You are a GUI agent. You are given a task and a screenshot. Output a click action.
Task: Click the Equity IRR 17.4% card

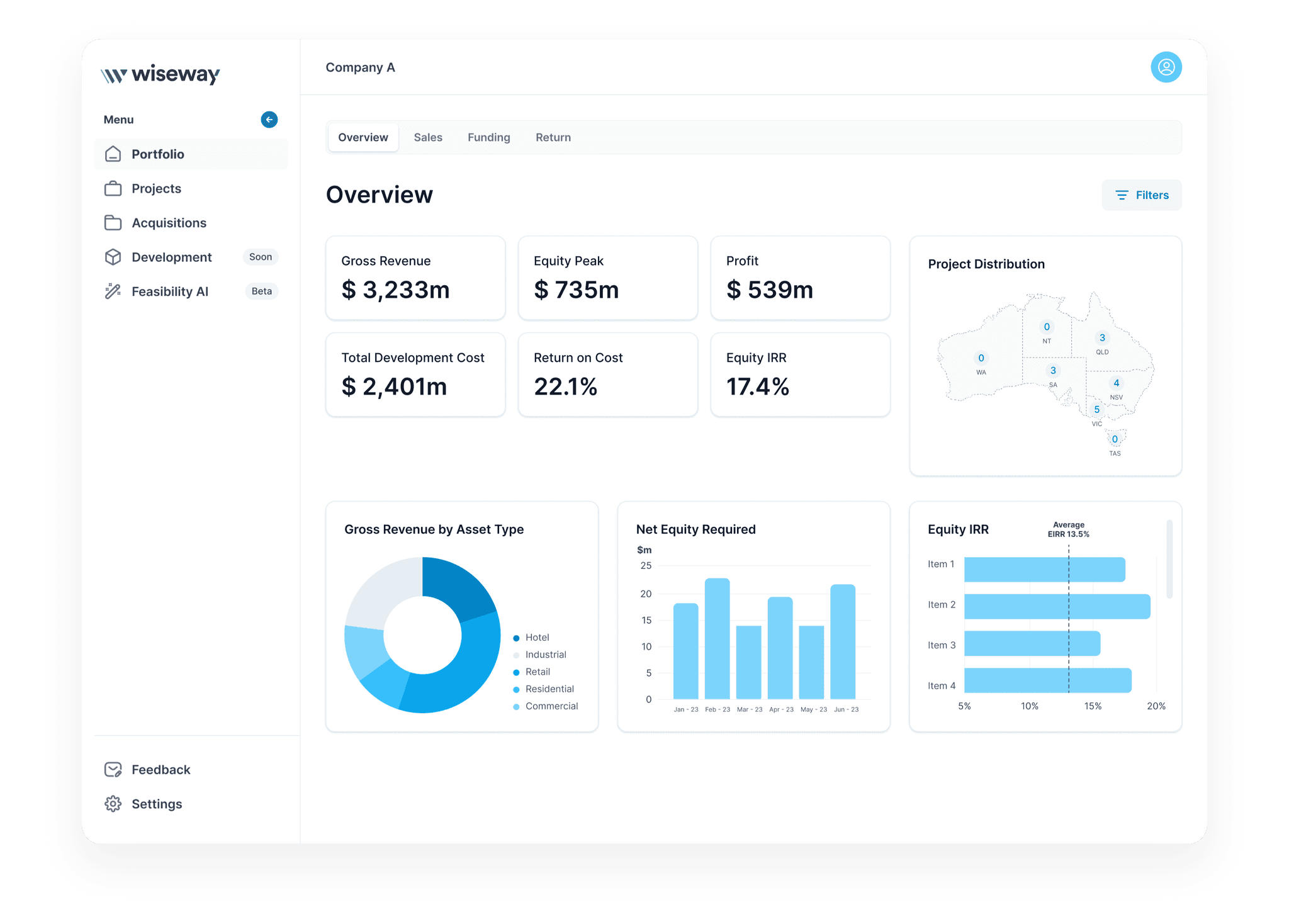(x=801, y=375)
